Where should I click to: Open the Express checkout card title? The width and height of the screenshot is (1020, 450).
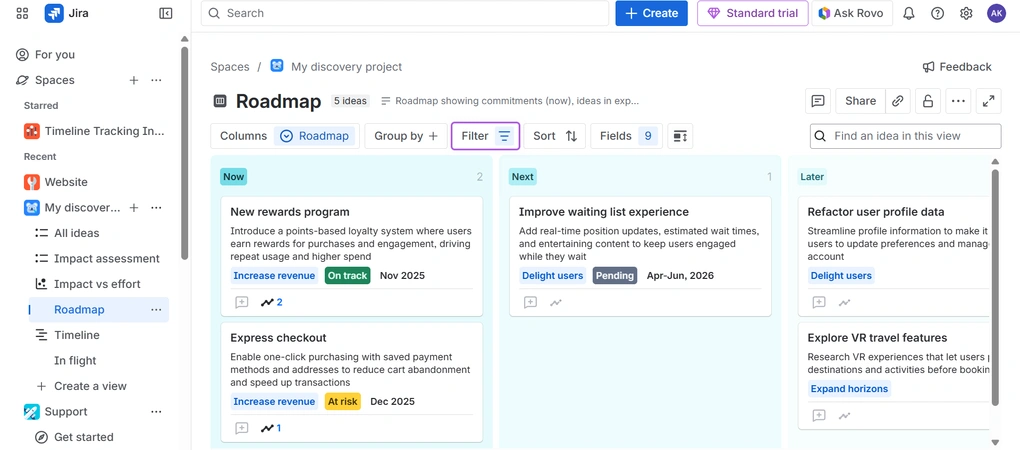[x=278, y=338]
